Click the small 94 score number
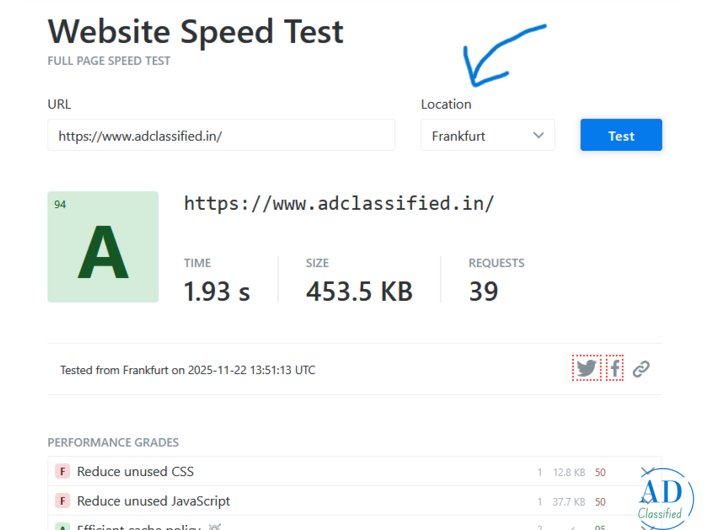Screen dimensions: 710x530 pyautogui.click(x=60, y=204)
